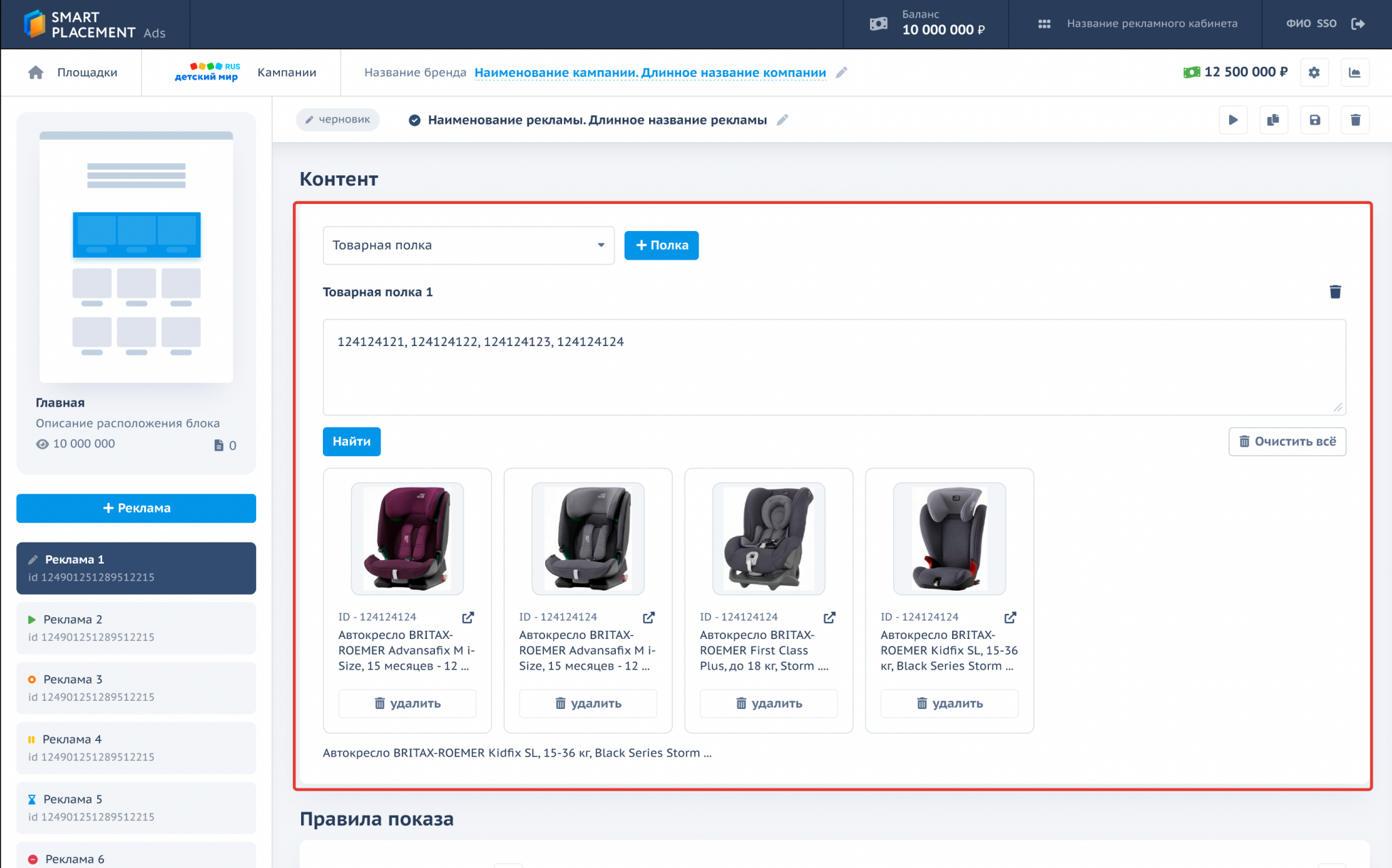Select Реклама 4 in sidebar

[136, 748]
